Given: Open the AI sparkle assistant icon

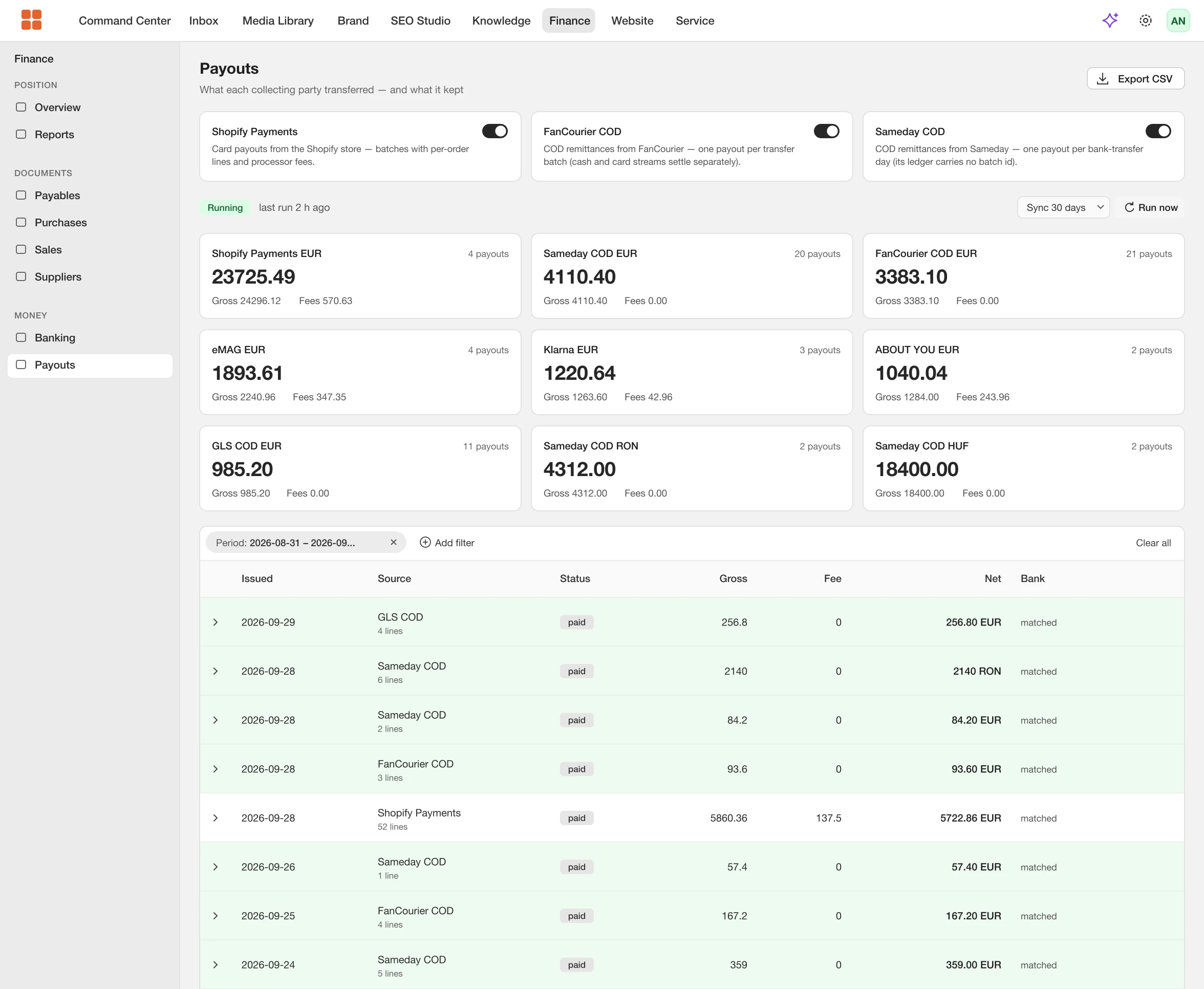Looking at the screenshot, I should 1110,20.
